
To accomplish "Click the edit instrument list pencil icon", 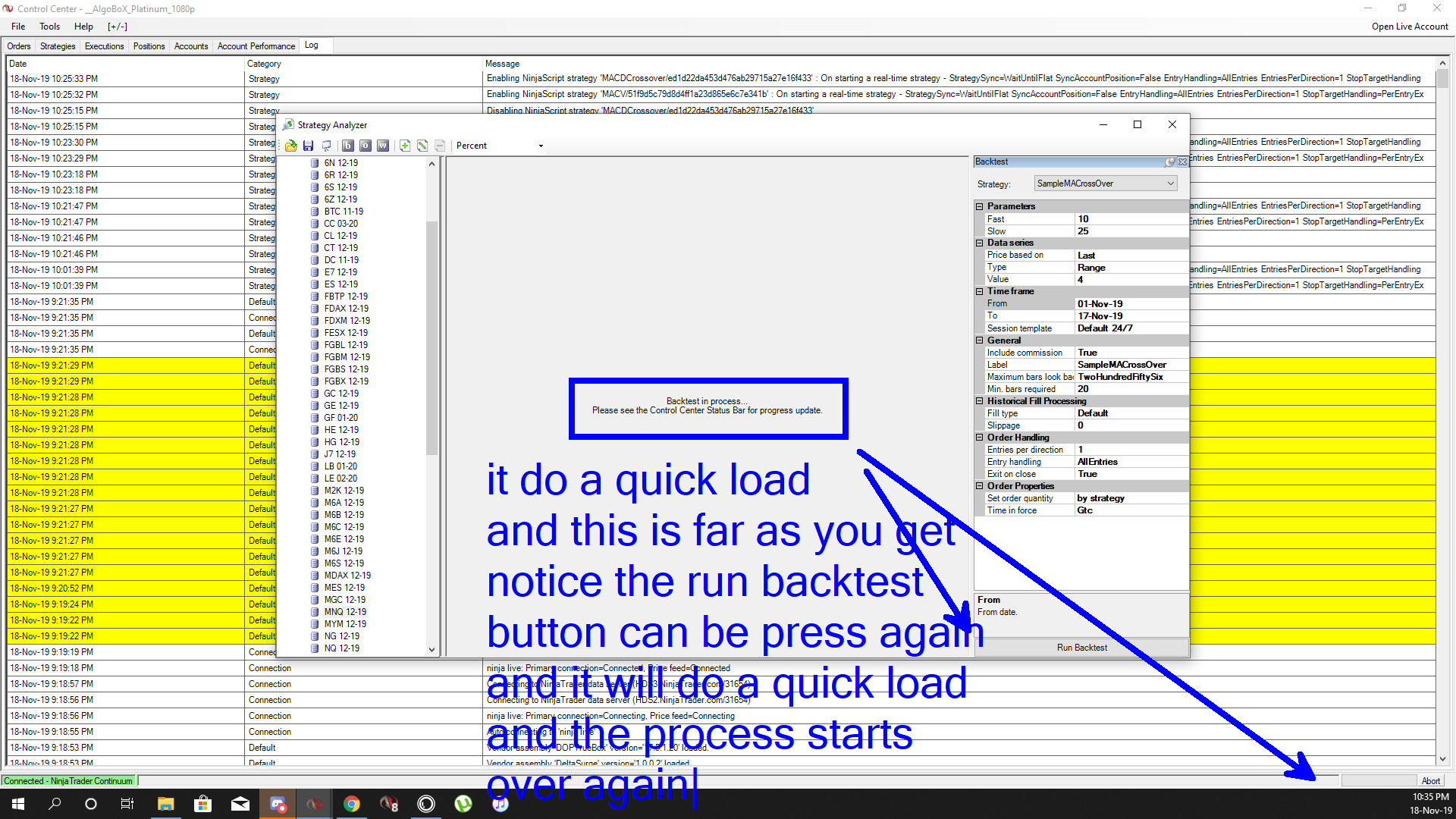I will (x=422, y=146).
